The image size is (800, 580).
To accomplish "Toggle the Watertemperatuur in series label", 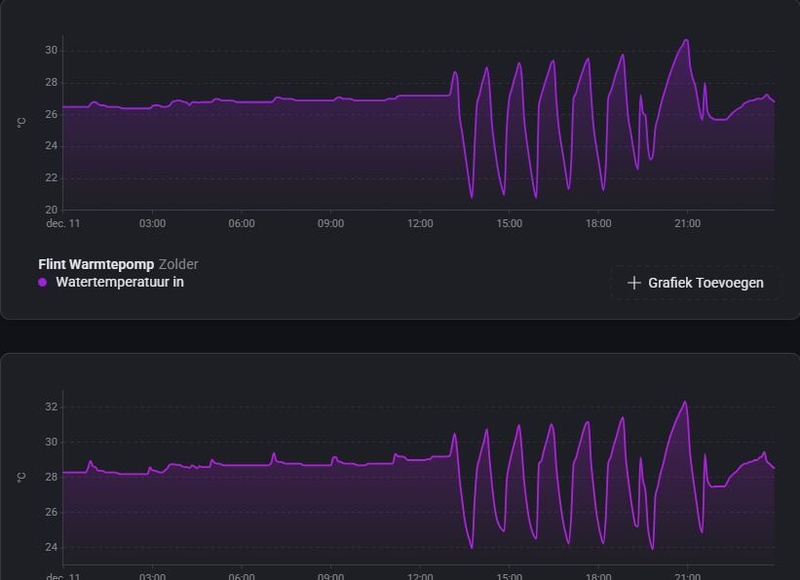I will pos(119,282).
